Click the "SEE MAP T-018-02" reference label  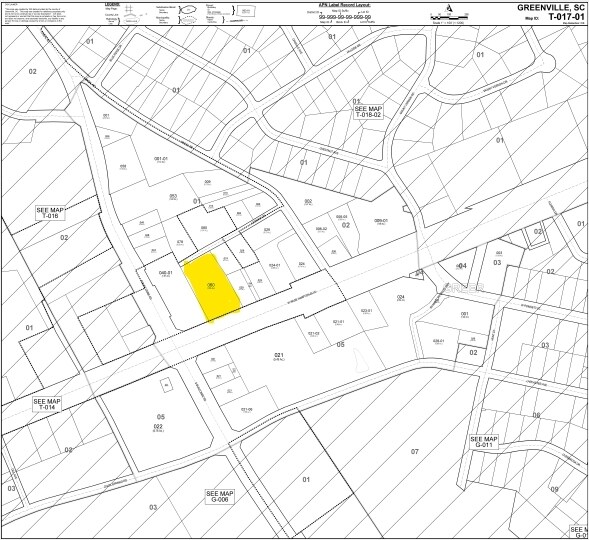click(369, 112)
